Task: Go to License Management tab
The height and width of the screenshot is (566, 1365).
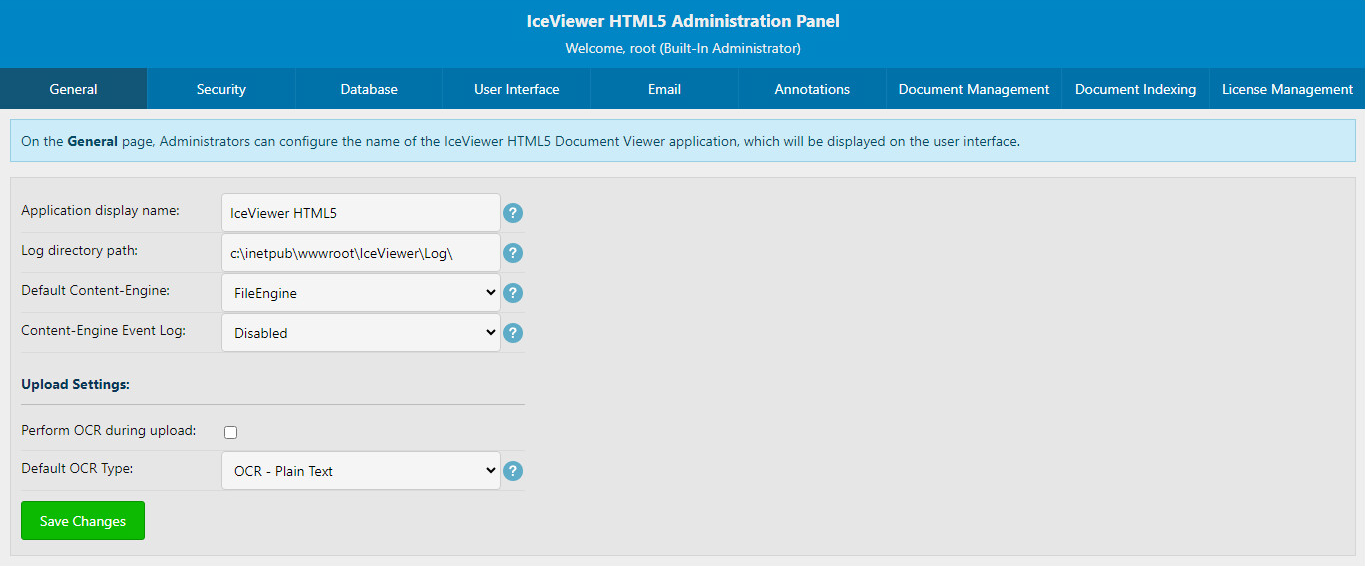Action: pyautogui.click(x=1287, y=89)
